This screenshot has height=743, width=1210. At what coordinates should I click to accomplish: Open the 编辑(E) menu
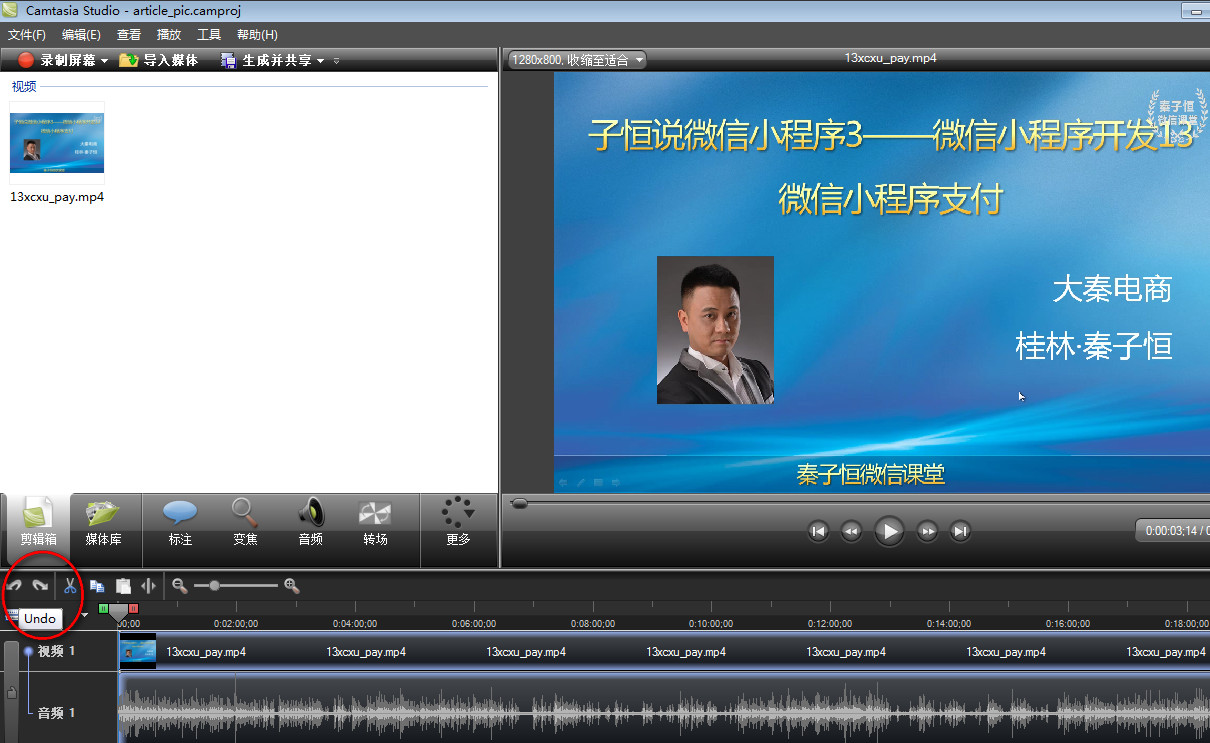pos(81,34)
